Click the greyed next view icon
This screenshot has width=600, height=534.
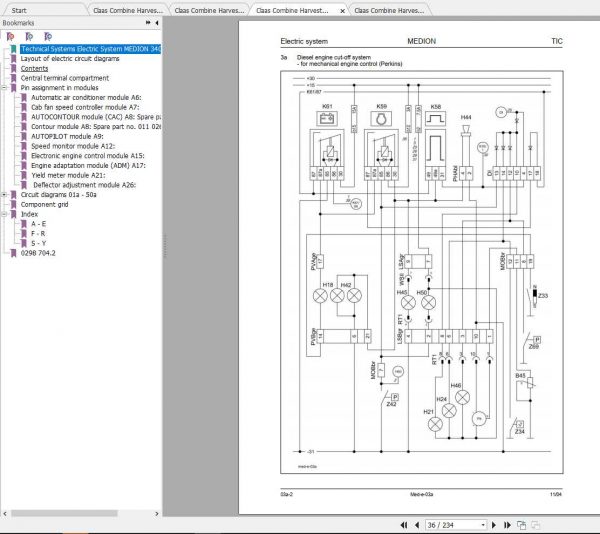pos(535,525)
